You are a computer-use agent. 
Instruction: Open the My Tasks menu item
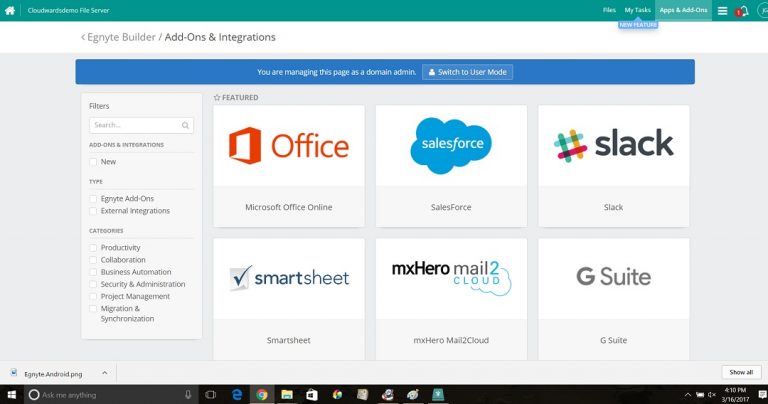point(637,10)
